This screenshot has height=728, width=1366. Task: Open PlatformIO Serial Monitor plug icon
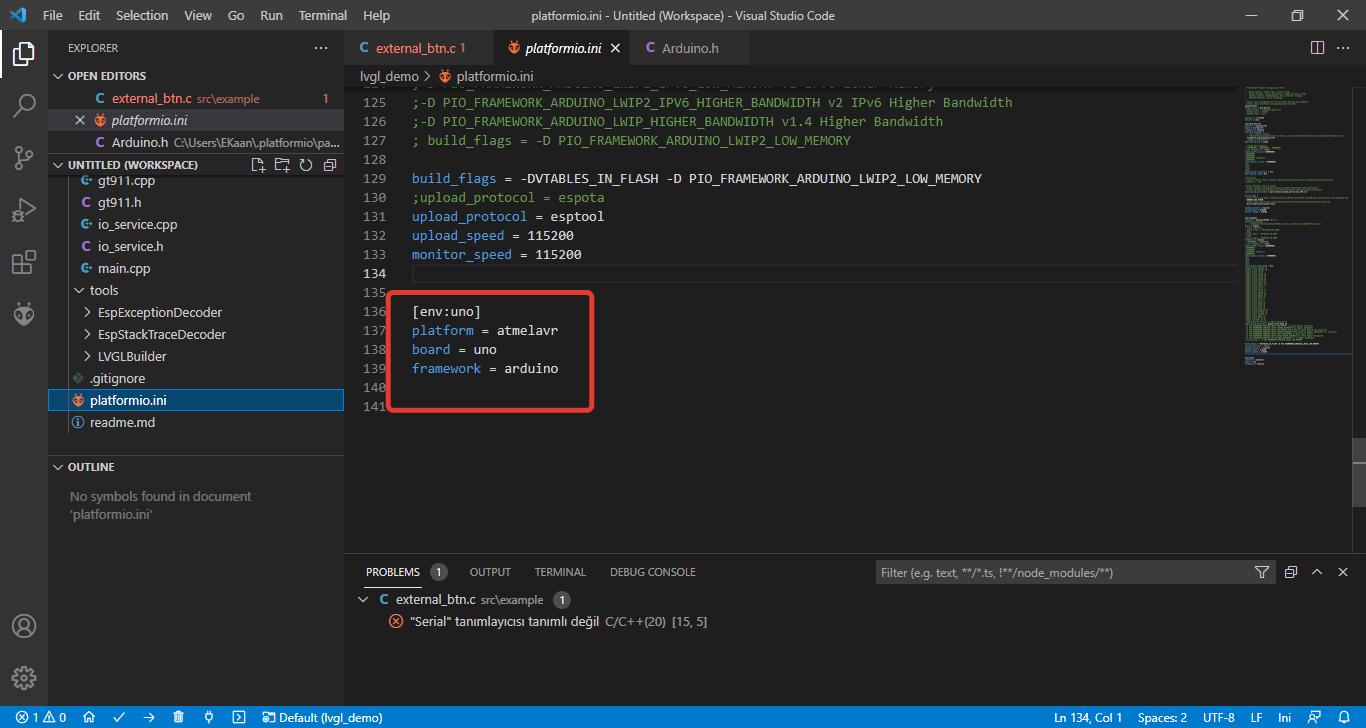coord(209,717)
